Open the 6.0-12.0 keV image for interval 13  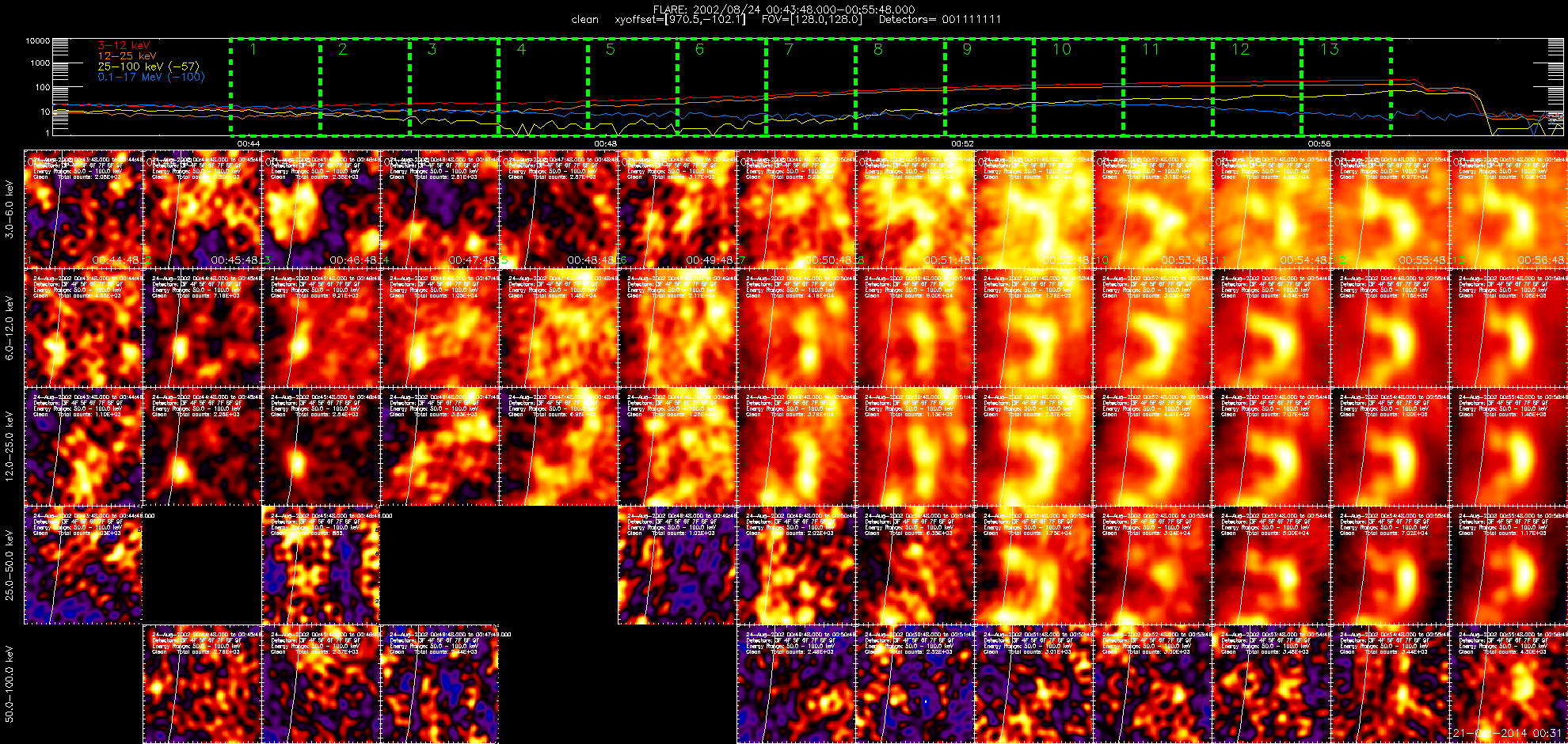coord(1509,328)
